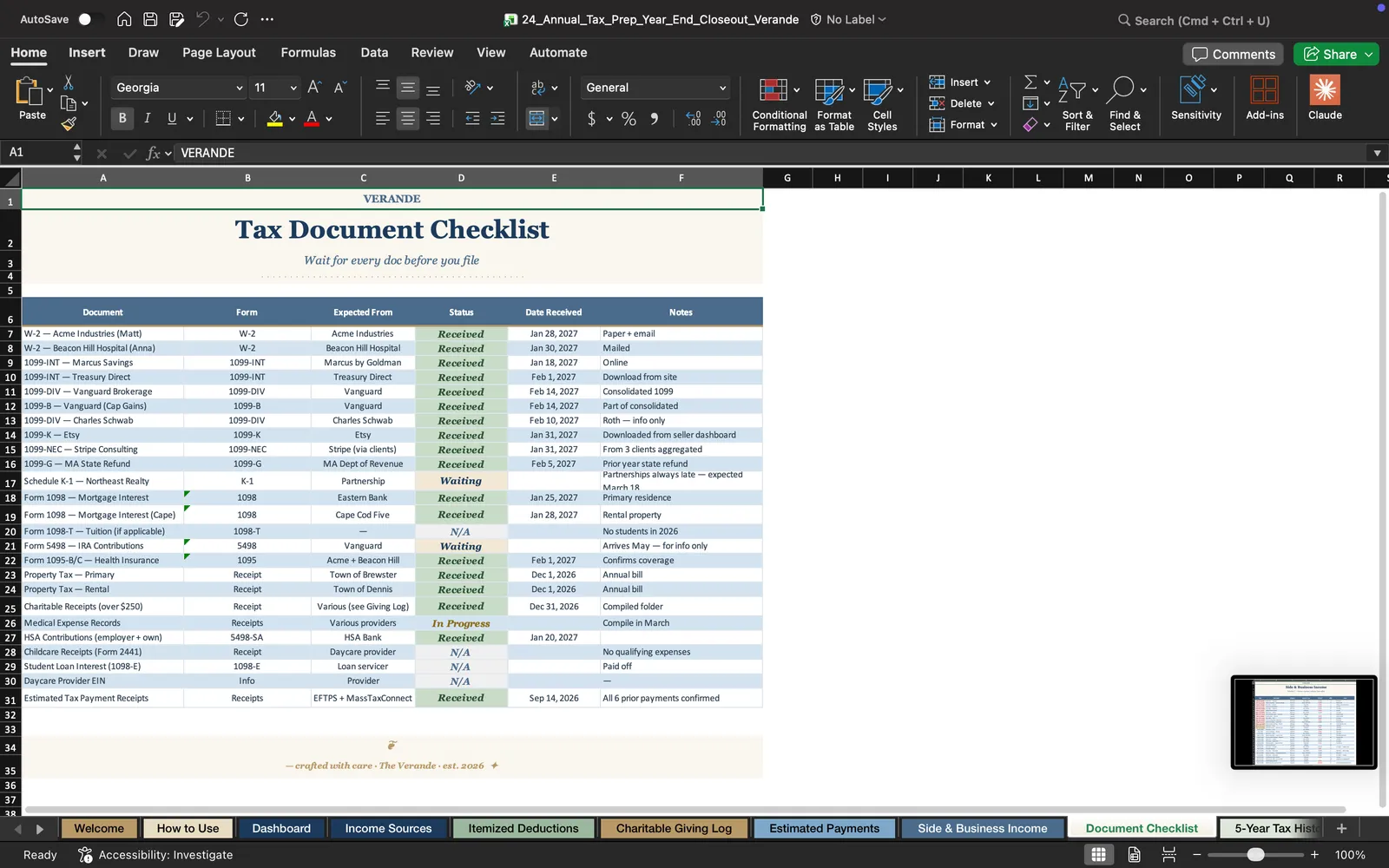1389x868 pixels.
Task: Open the Itemized Deductions sheet tab
Action: click(x=523, y=828)
